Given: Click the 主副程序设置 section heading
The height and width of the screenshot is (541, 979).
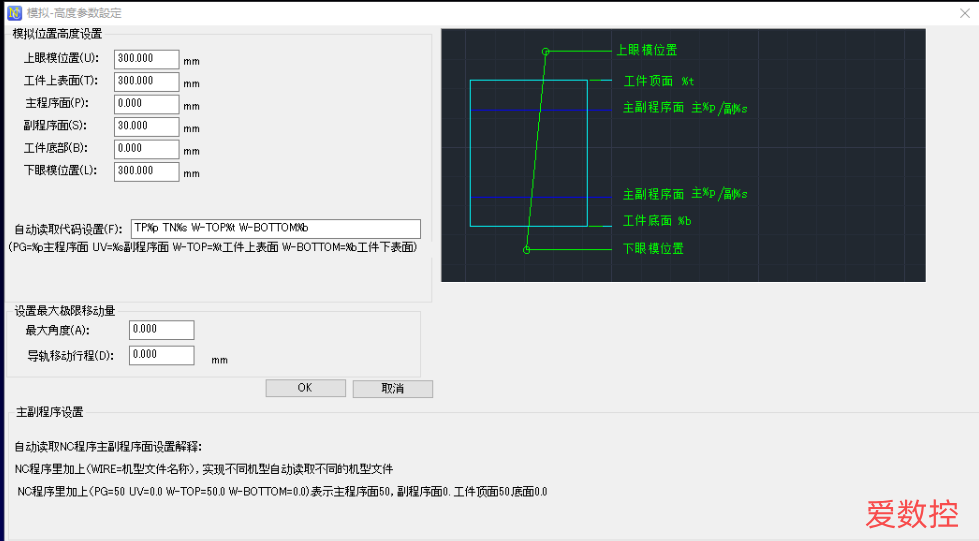Looking at the screenshot, I should [49, 412].
